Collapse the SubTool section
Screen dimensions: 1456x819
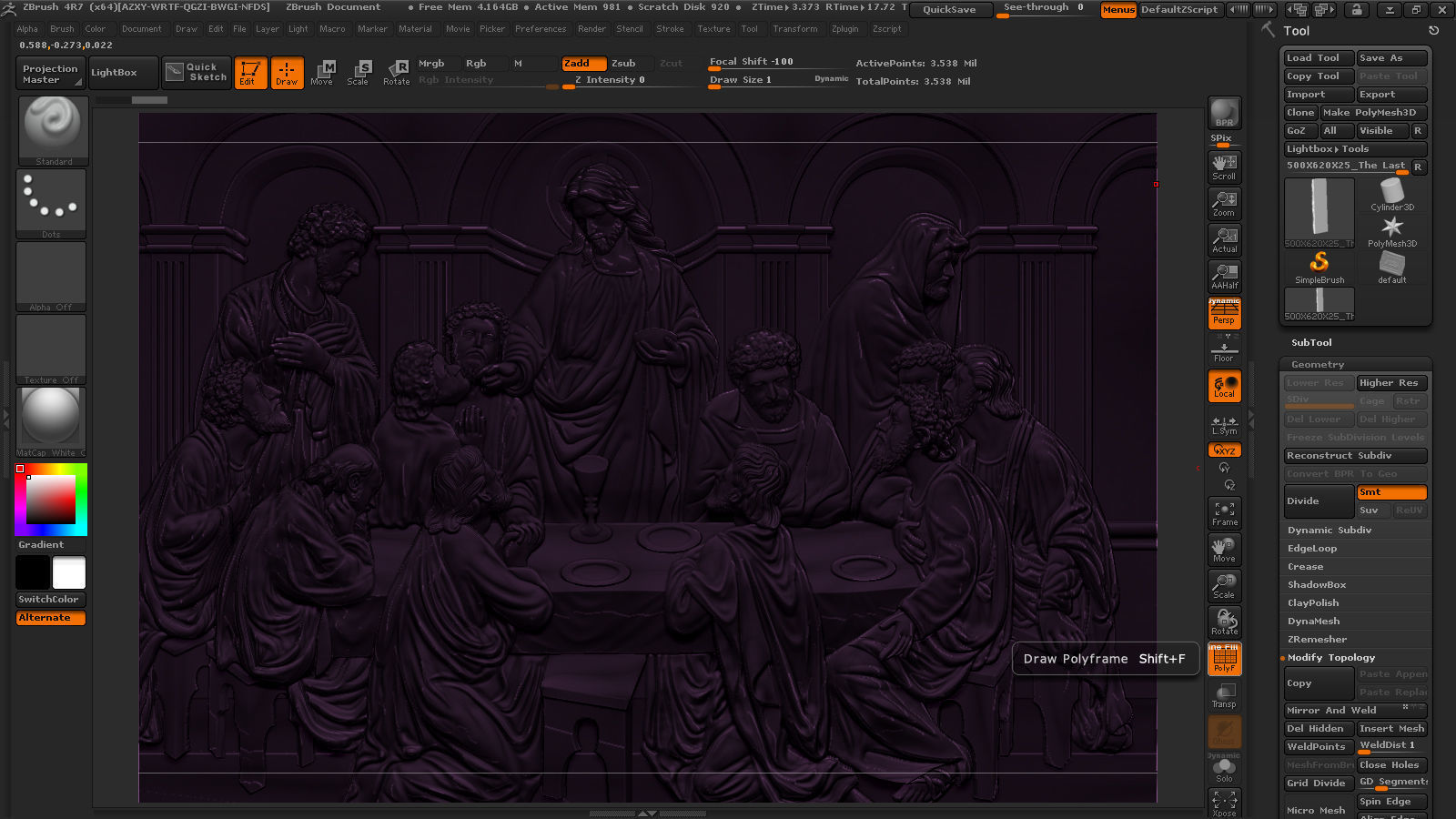1311,343
